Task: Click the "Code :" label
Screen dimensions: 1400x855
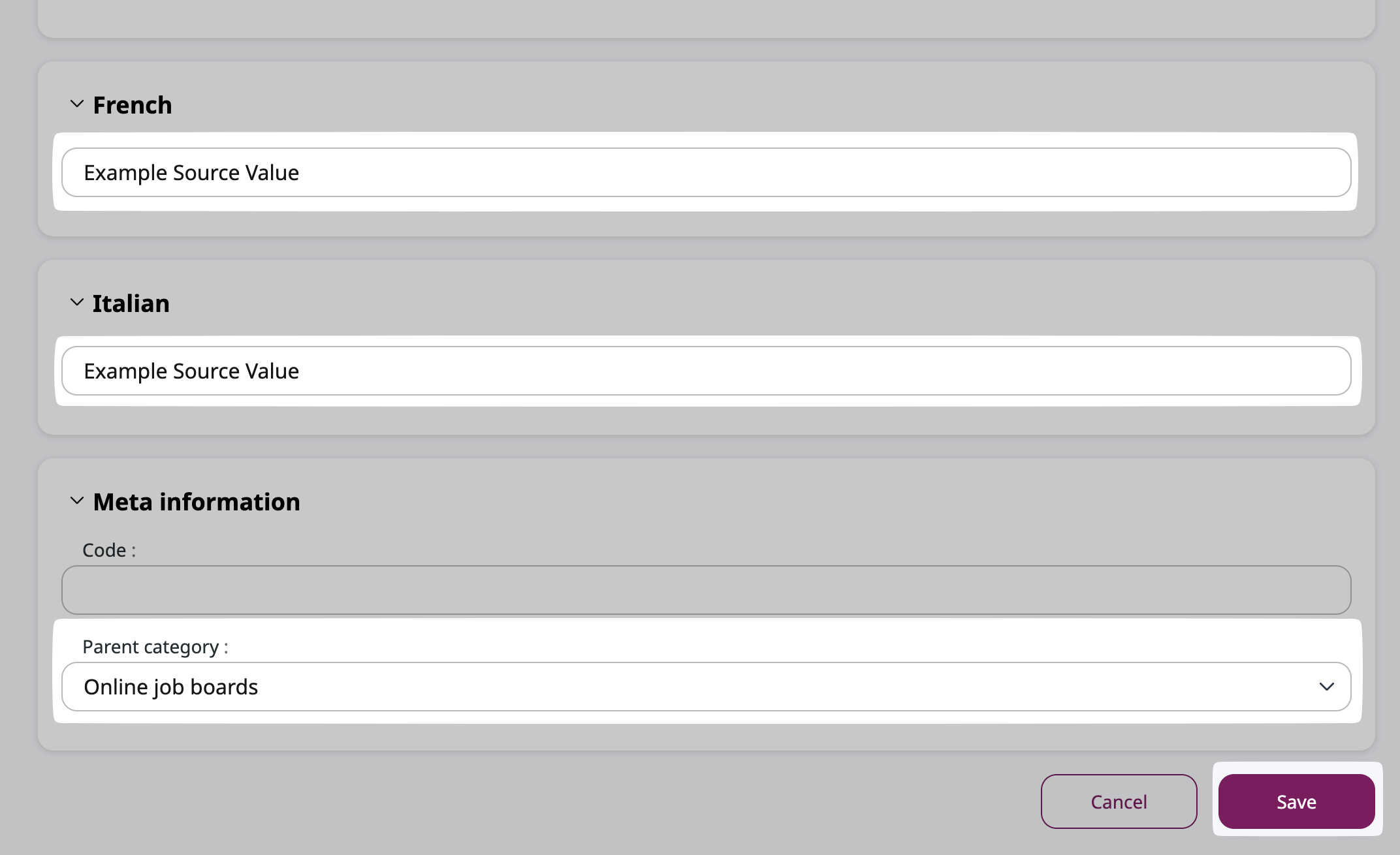Action: [x=109, y=550]
